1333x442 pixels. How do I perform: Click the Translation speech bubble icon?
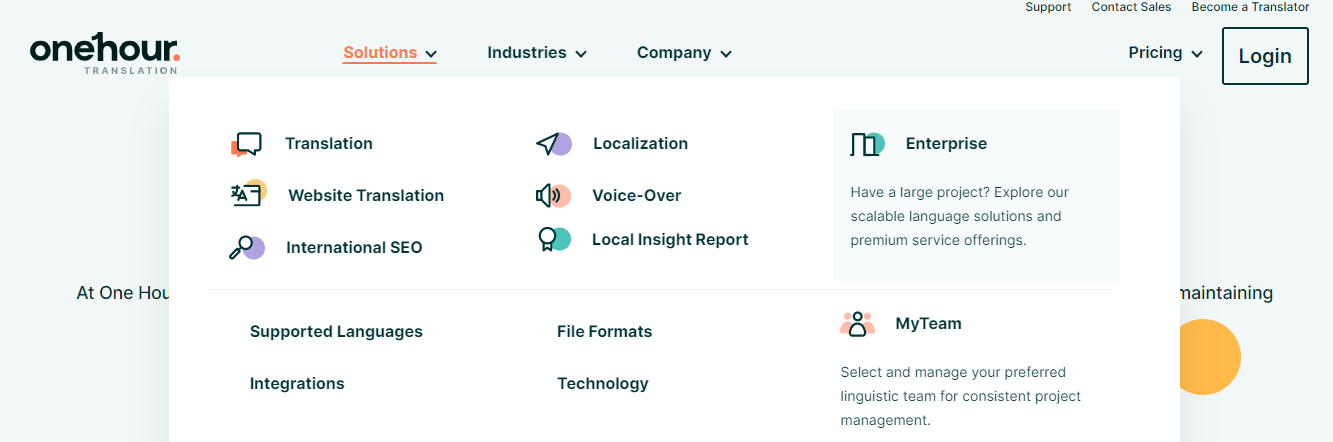[x=246, y=144]
